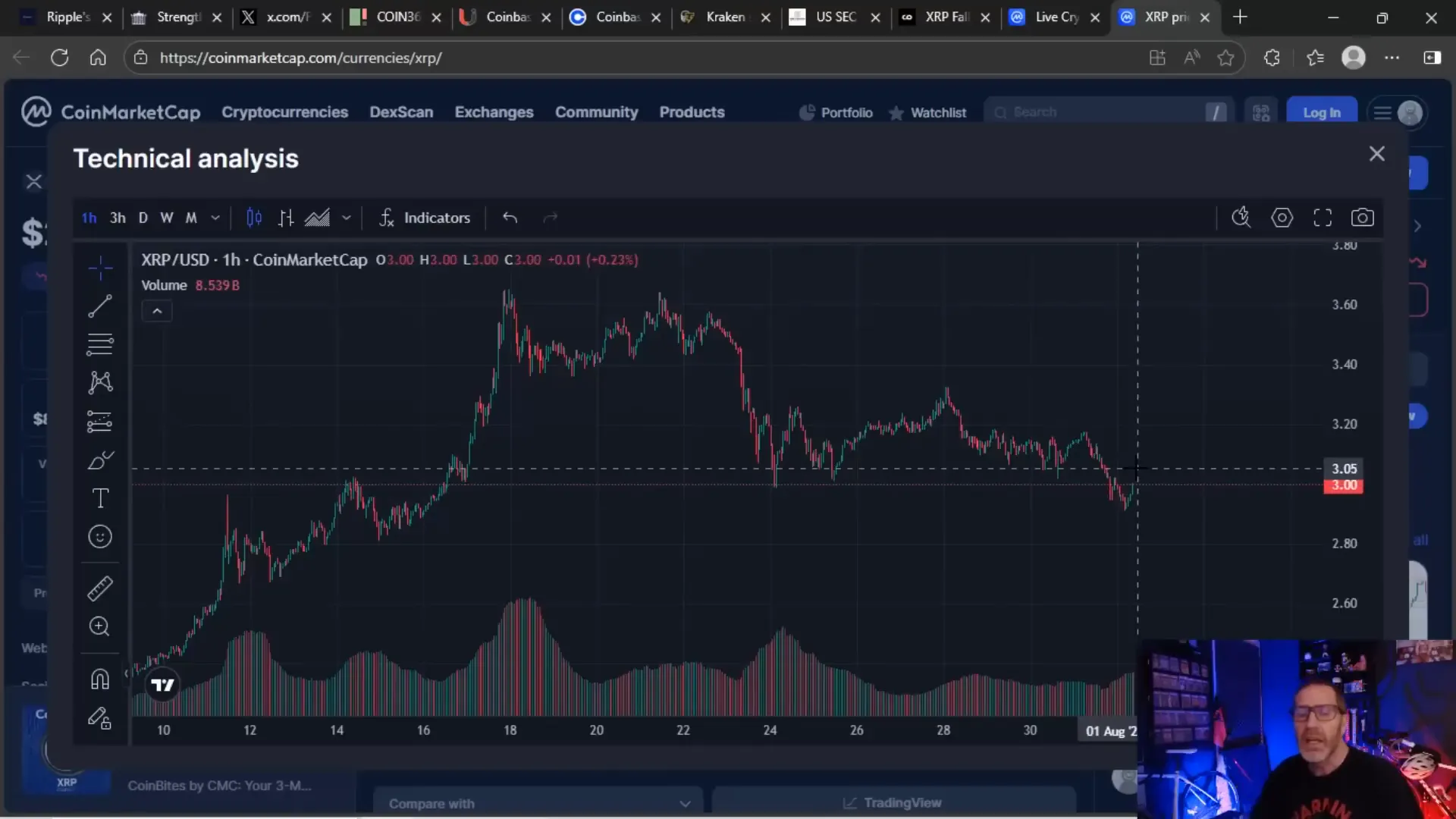Open browser extensions puzzle icon
Image resolution: width=1456 pixels, height=819 pixels.
pyautogui.click(x=1272, y=58)
